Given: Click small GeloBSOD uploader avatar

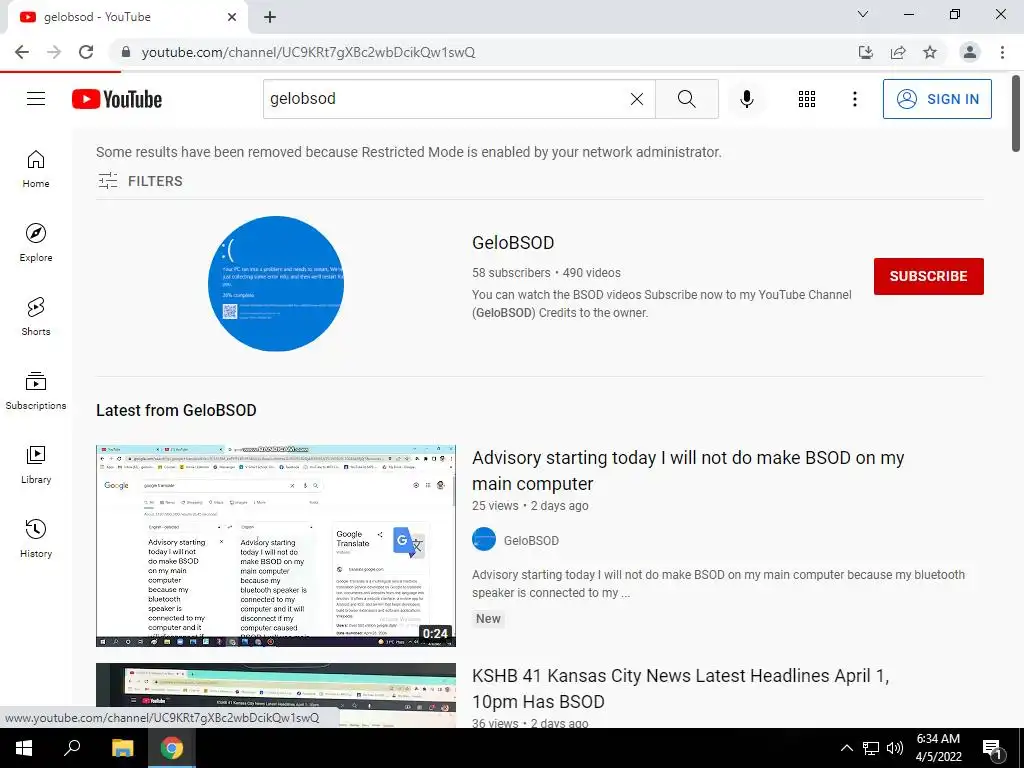Looking at the screenshot, I should click(484, 539).
